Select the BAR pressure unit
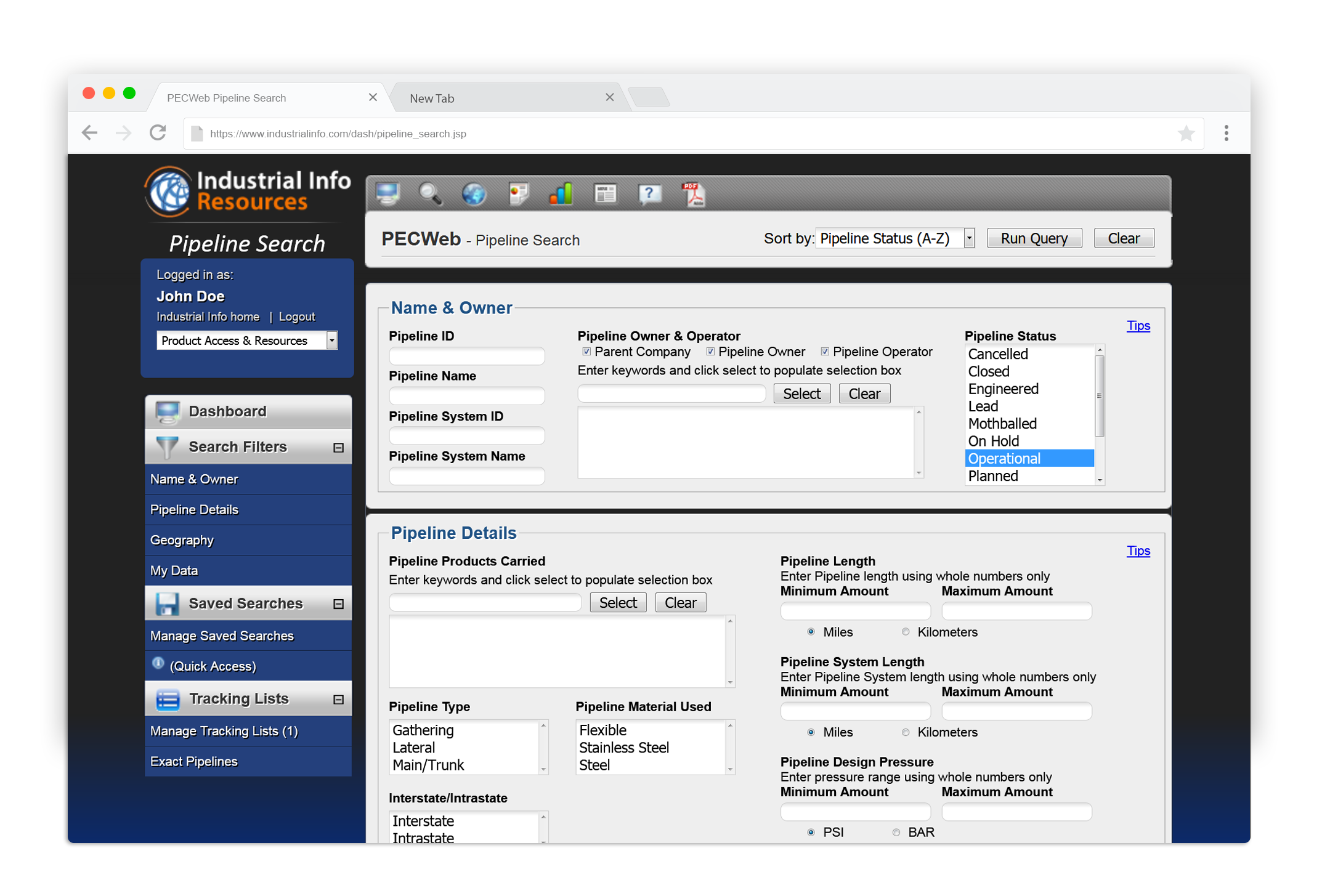 coord(896,833)
